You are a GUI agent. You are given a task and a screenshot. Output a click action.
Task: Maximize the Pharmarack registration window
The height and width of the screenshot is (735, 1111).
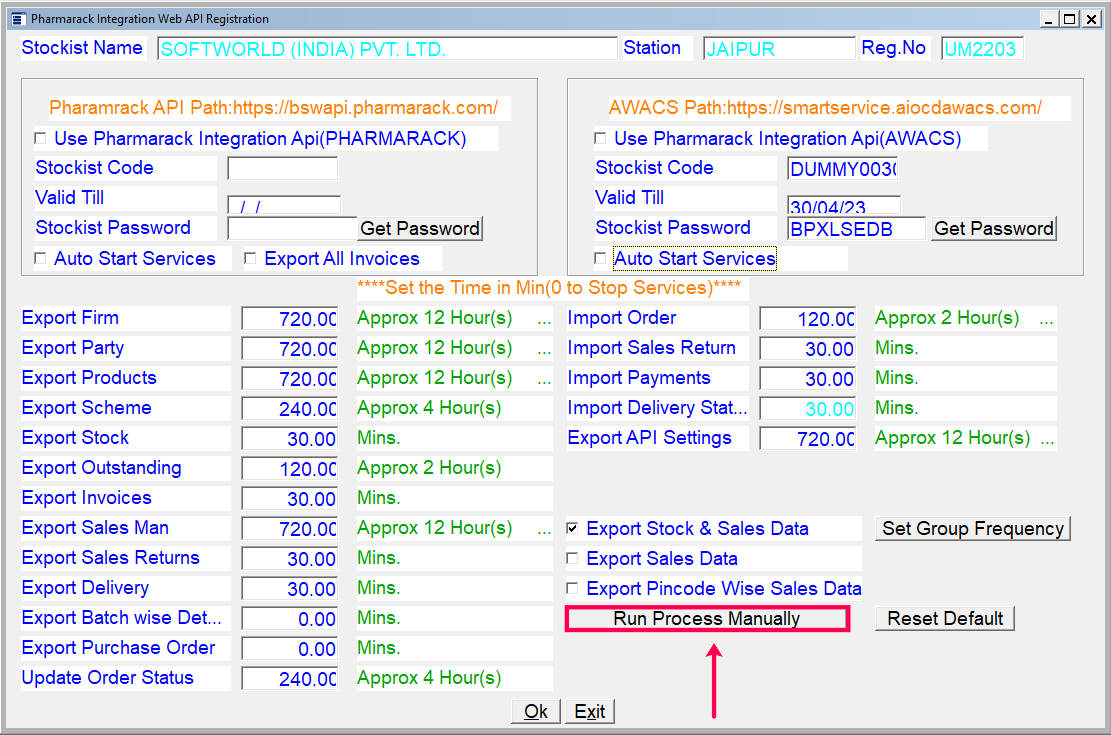(1070, 19)
